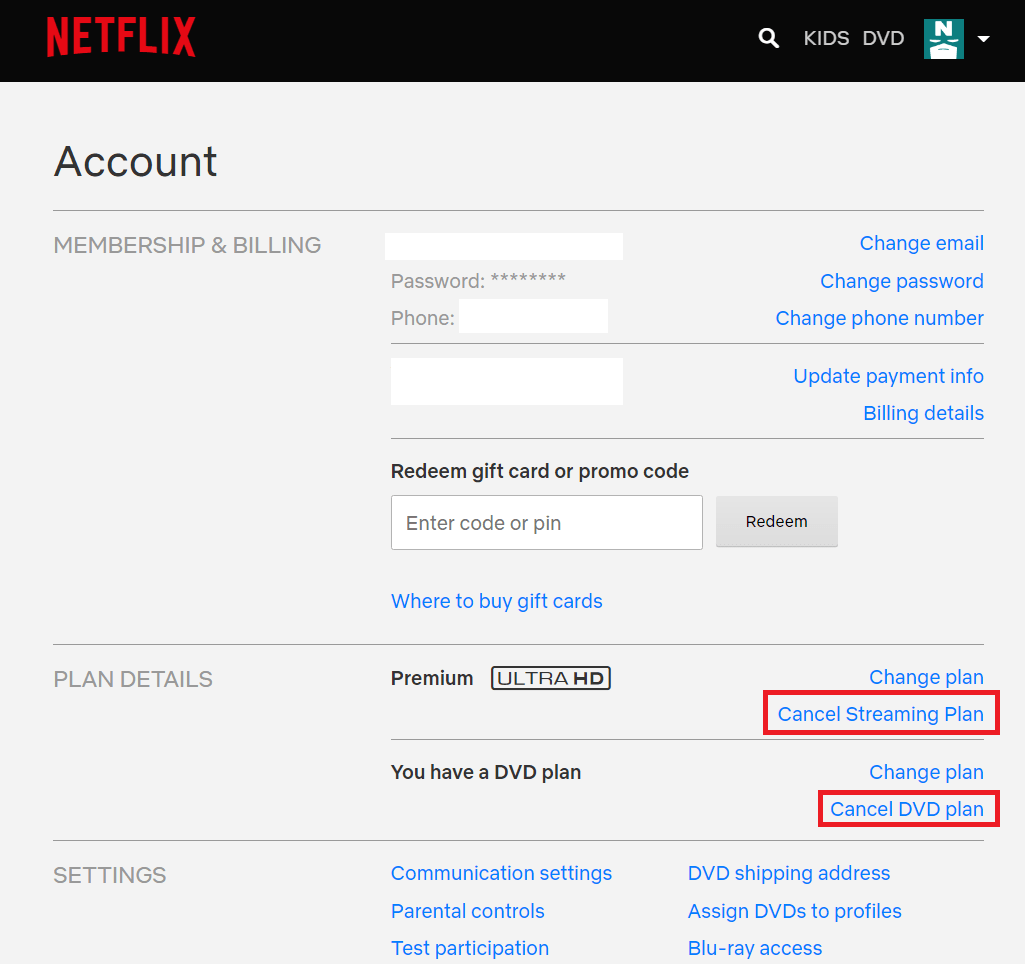Viewport: 1025px width, 964px height.
Task: Open Communication settings
Action: pyautogui.click(x=501, y=873)
